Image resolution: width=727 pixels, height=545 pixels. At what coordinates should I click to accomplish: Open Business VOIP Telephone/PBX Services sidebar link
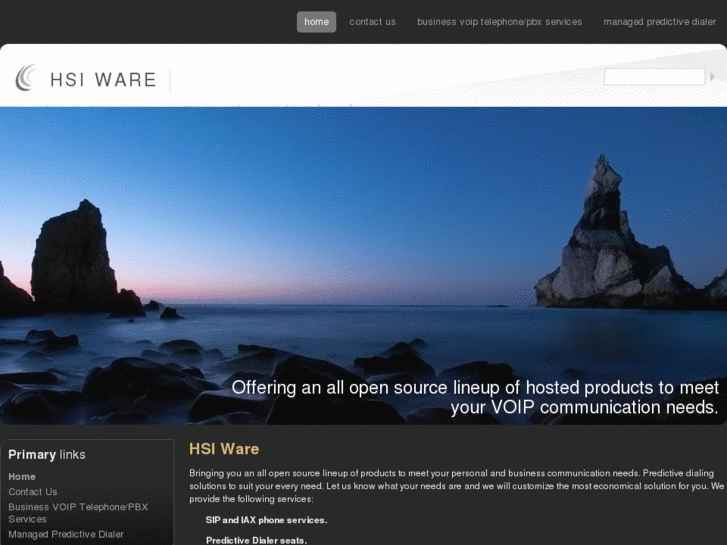tap(78, 513)
